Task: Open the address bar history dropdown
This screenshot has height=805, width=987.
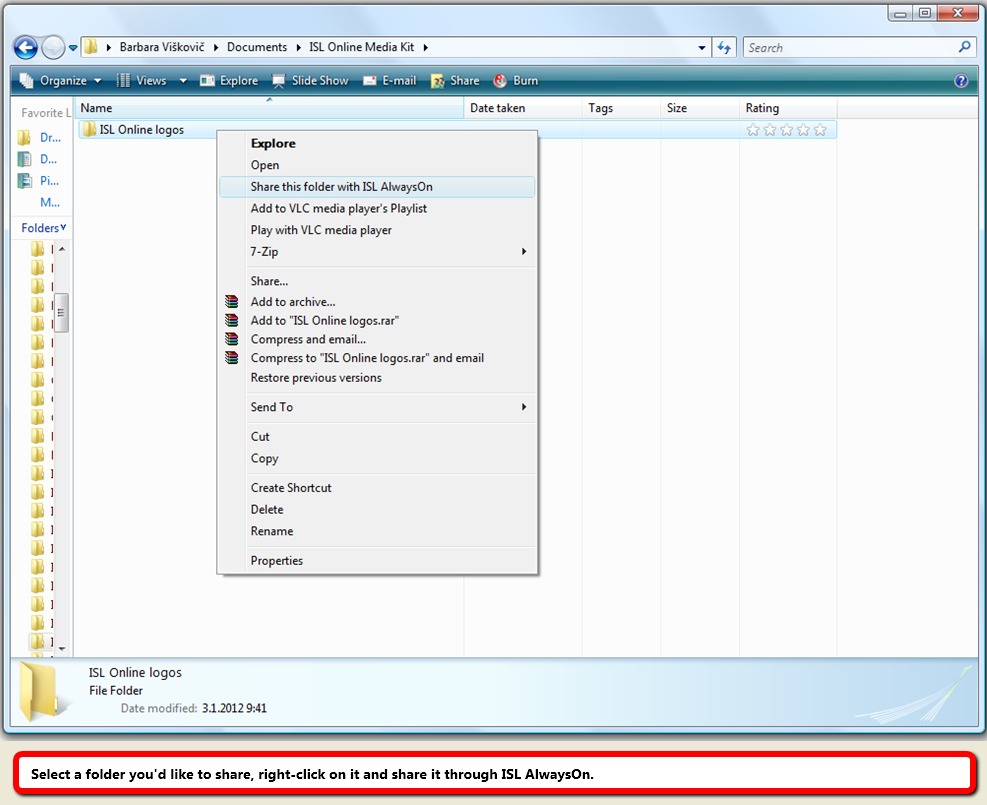Action: tap(702, 48)
